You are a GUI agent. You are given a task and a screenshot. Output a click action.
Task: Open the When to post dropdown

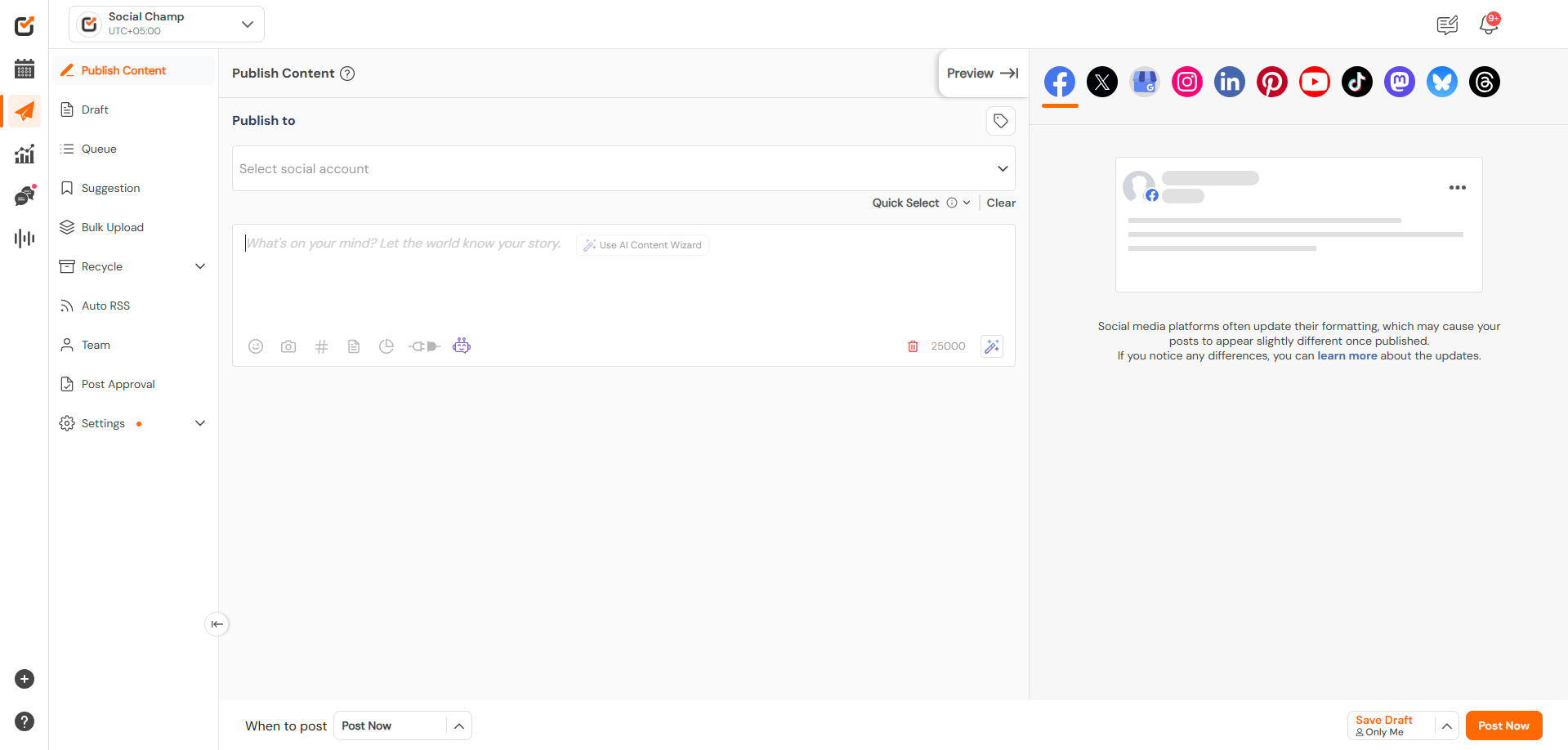403,725
